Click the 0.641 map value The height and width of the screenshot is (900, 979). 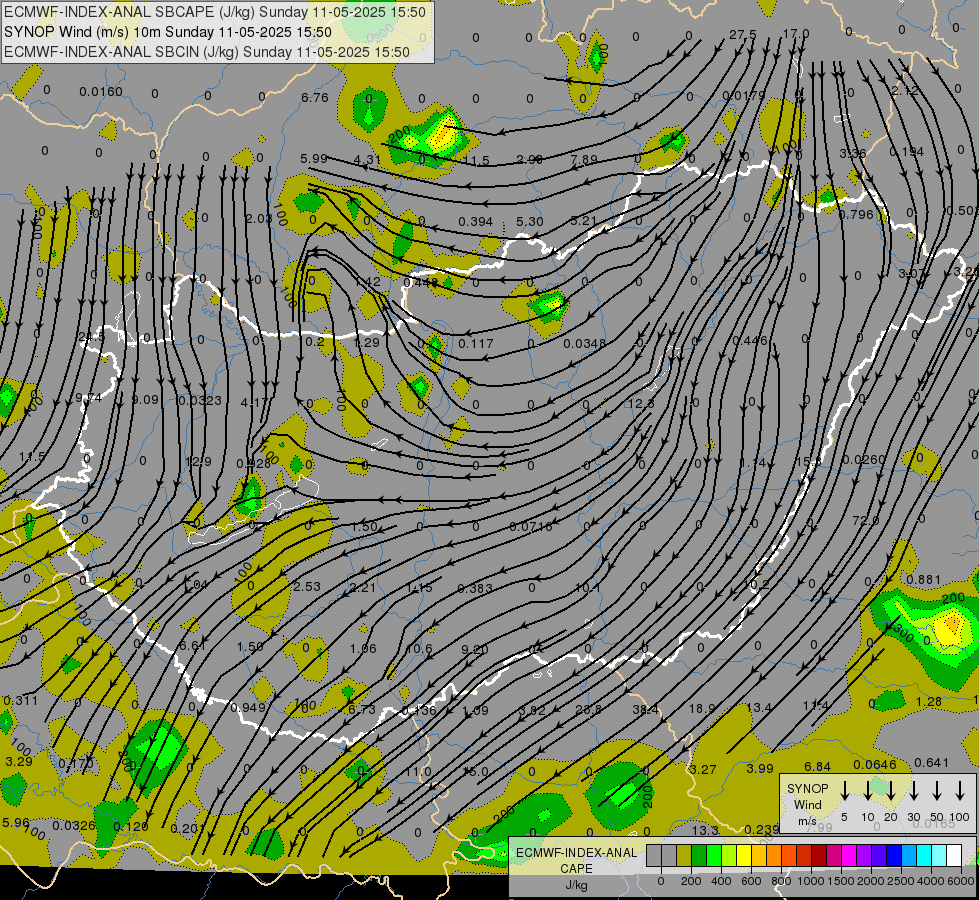click(x=932, y=763)
